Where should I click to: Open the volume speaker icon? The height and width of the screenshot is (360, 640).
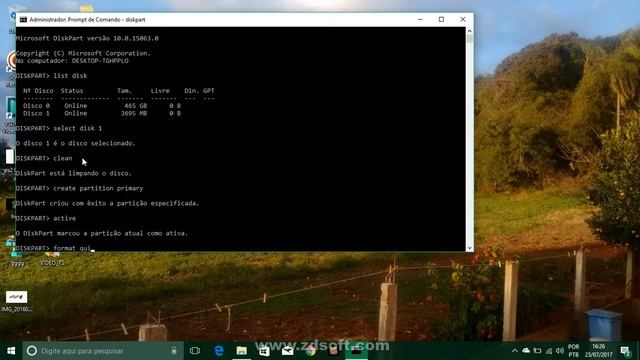pyautogui.click(x=560, y=351)
